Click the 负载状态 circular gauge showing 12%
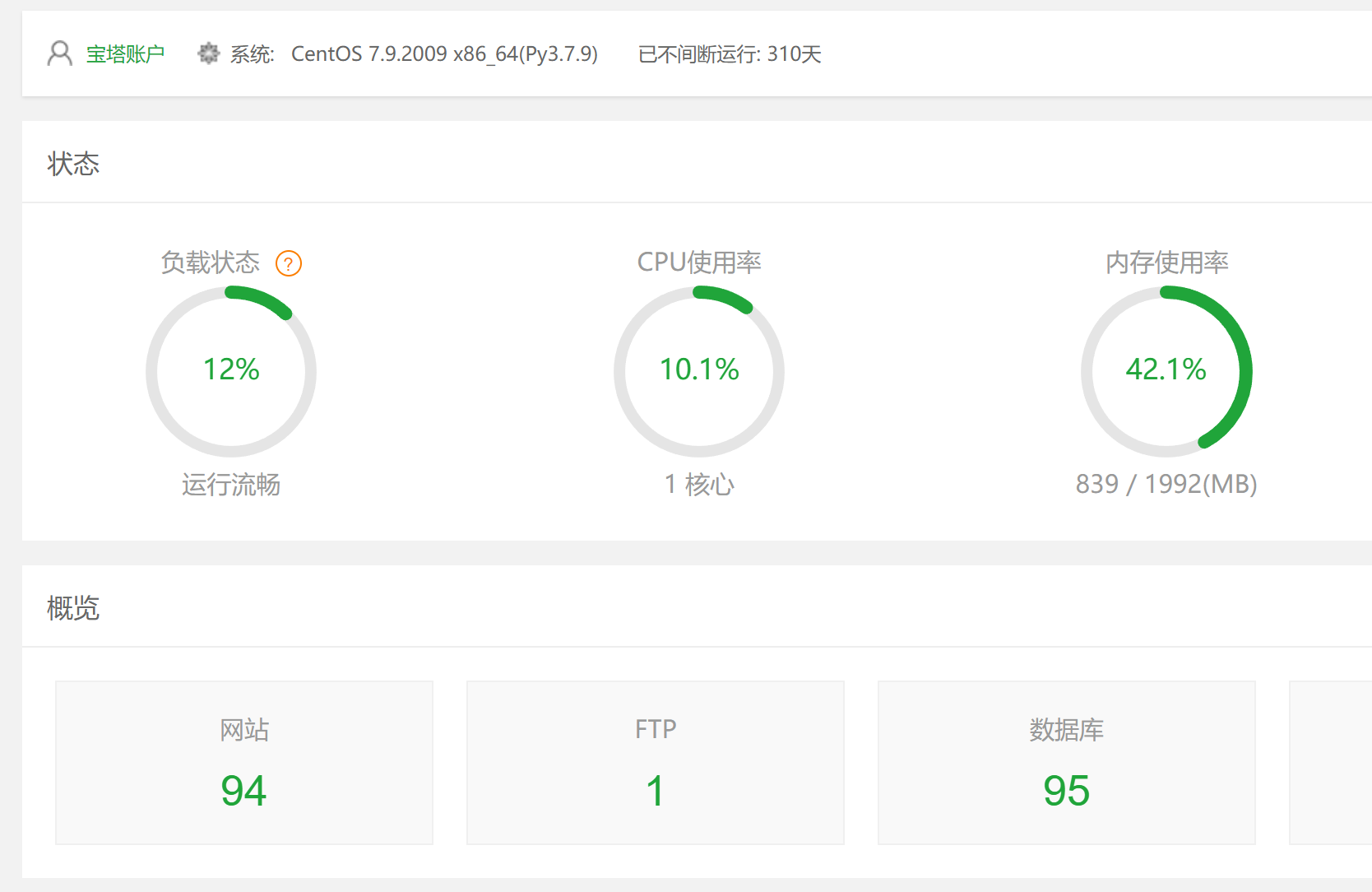The image size is (1372, 892). coord(231,371)
